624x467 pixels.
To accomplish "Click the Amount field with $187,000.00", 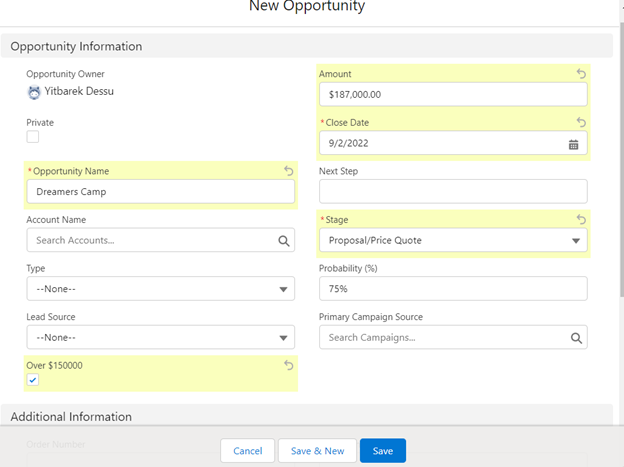I will point(453,94).
